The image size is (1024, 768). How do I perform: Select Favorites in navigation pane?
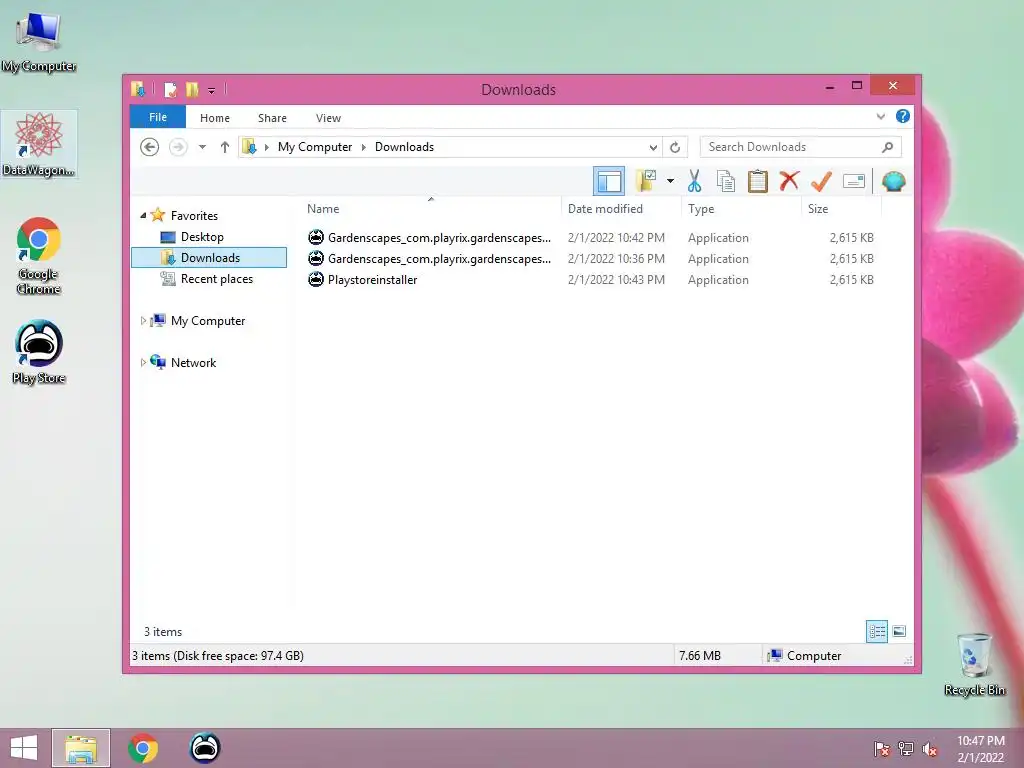pos(194,216)
